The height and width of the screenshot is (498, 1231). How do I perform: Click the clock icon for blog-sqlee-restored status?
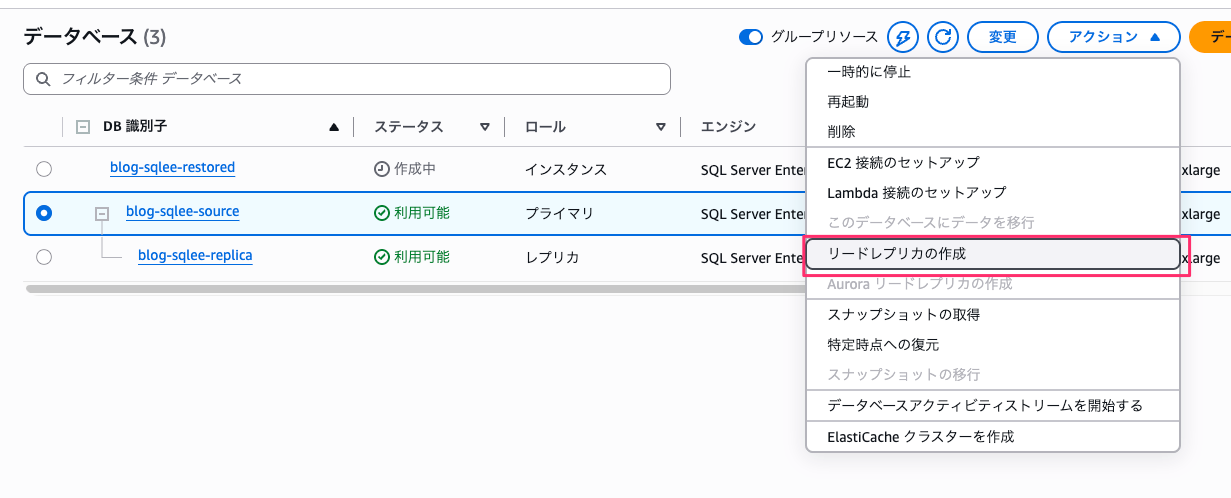click(x=381, y=169)
